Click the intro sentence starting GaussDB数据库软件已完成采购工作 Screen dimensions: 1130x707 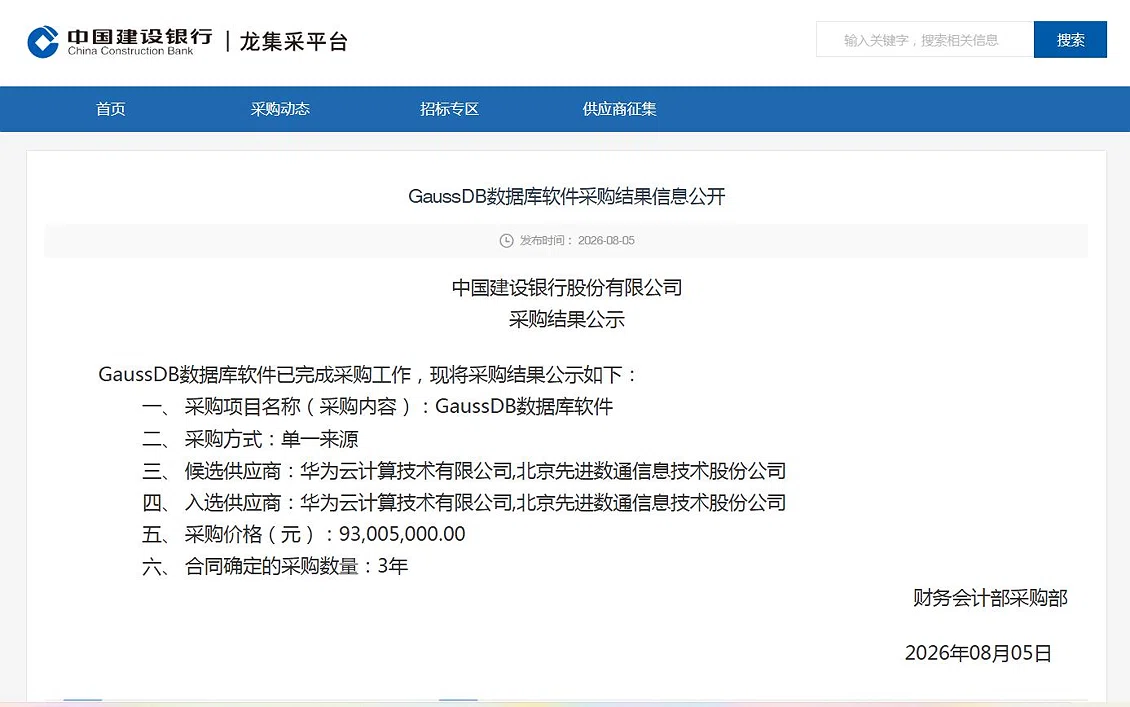(x=368, y=375)
